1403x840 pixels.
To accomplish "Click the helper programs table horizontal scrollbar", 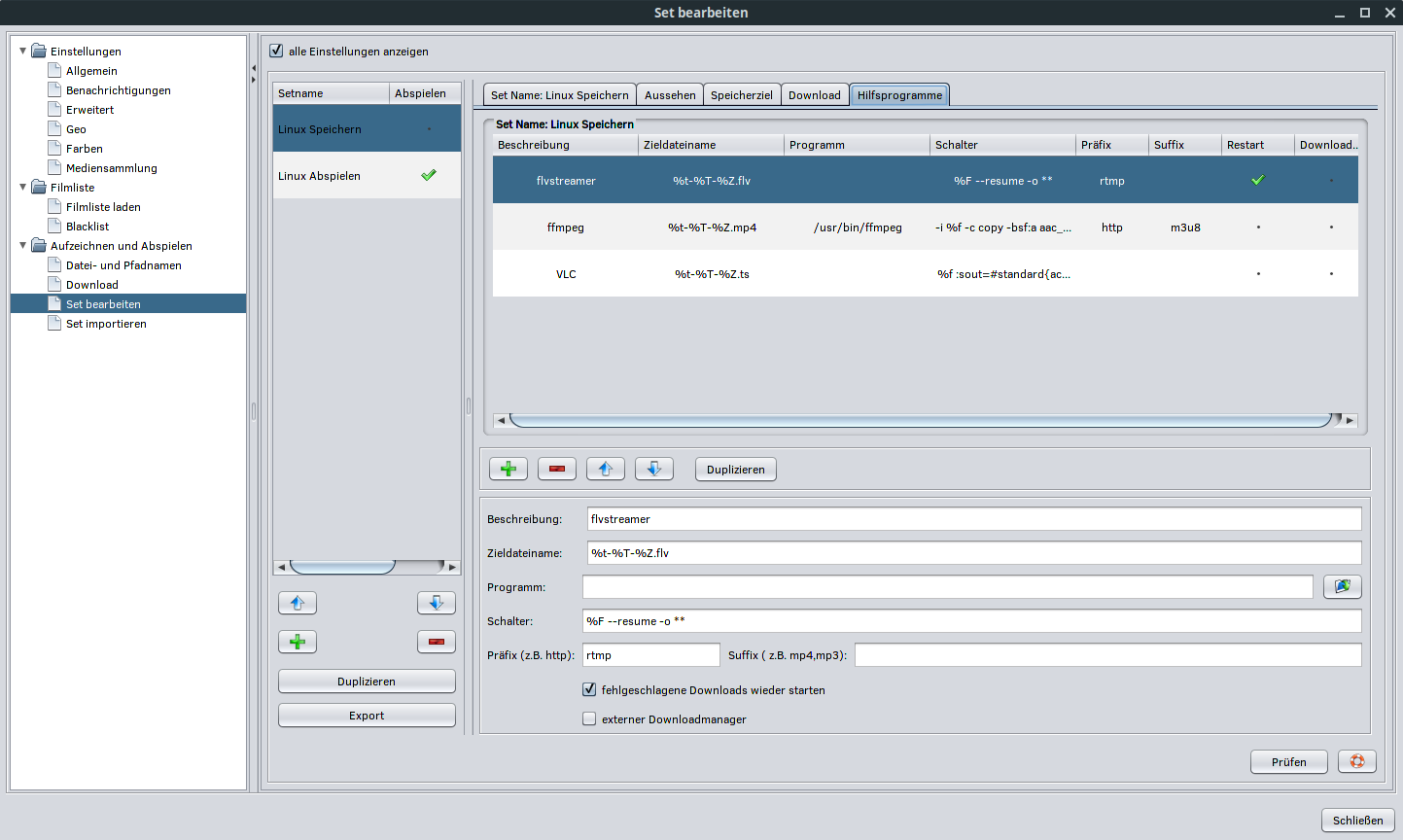I will [x=919, y=420].
